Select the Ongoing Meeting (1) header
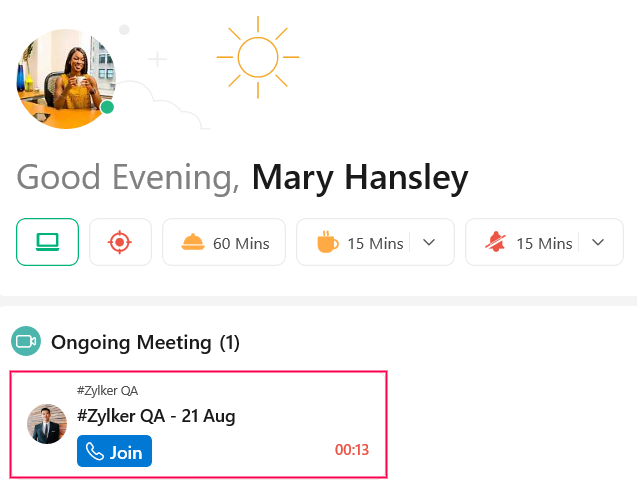This screenshot has height=490, width=637. (145, 343)
